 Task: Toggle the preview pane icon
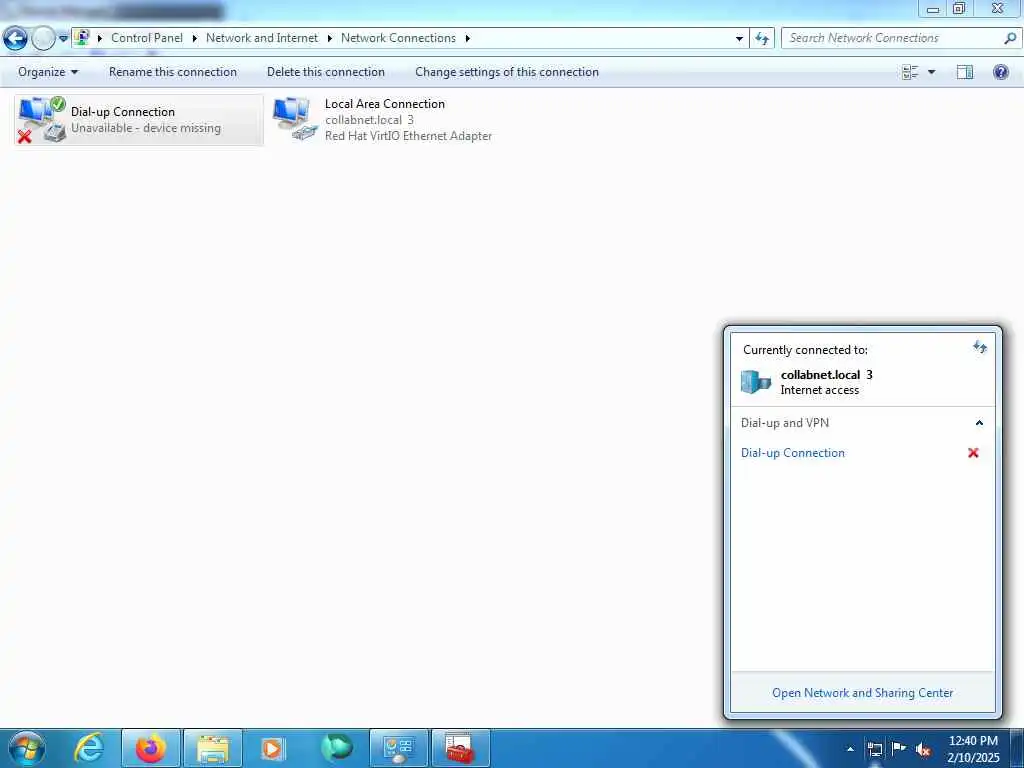coord(965,72)
